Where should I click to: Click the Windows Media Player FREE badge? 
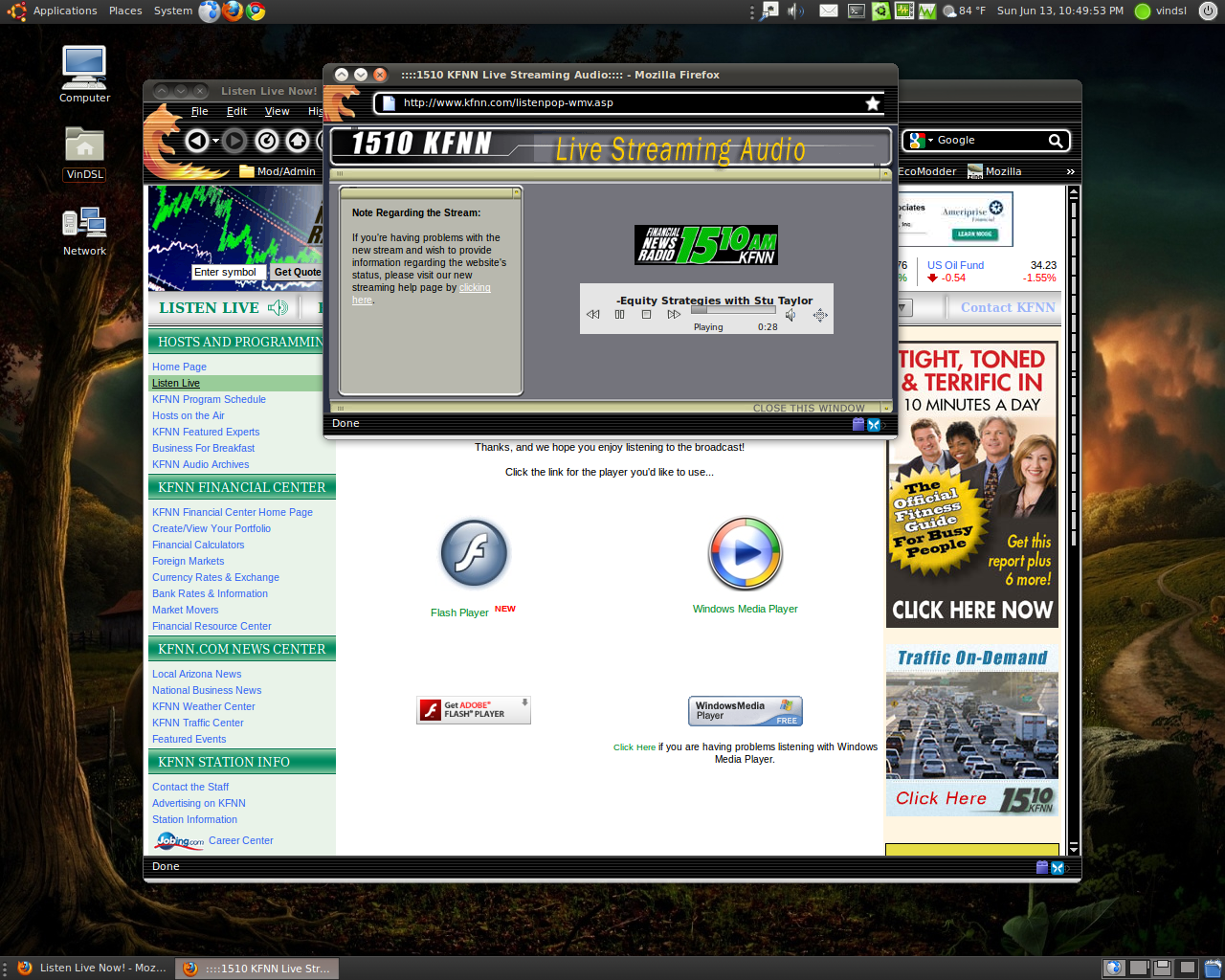tap(746, 711)
